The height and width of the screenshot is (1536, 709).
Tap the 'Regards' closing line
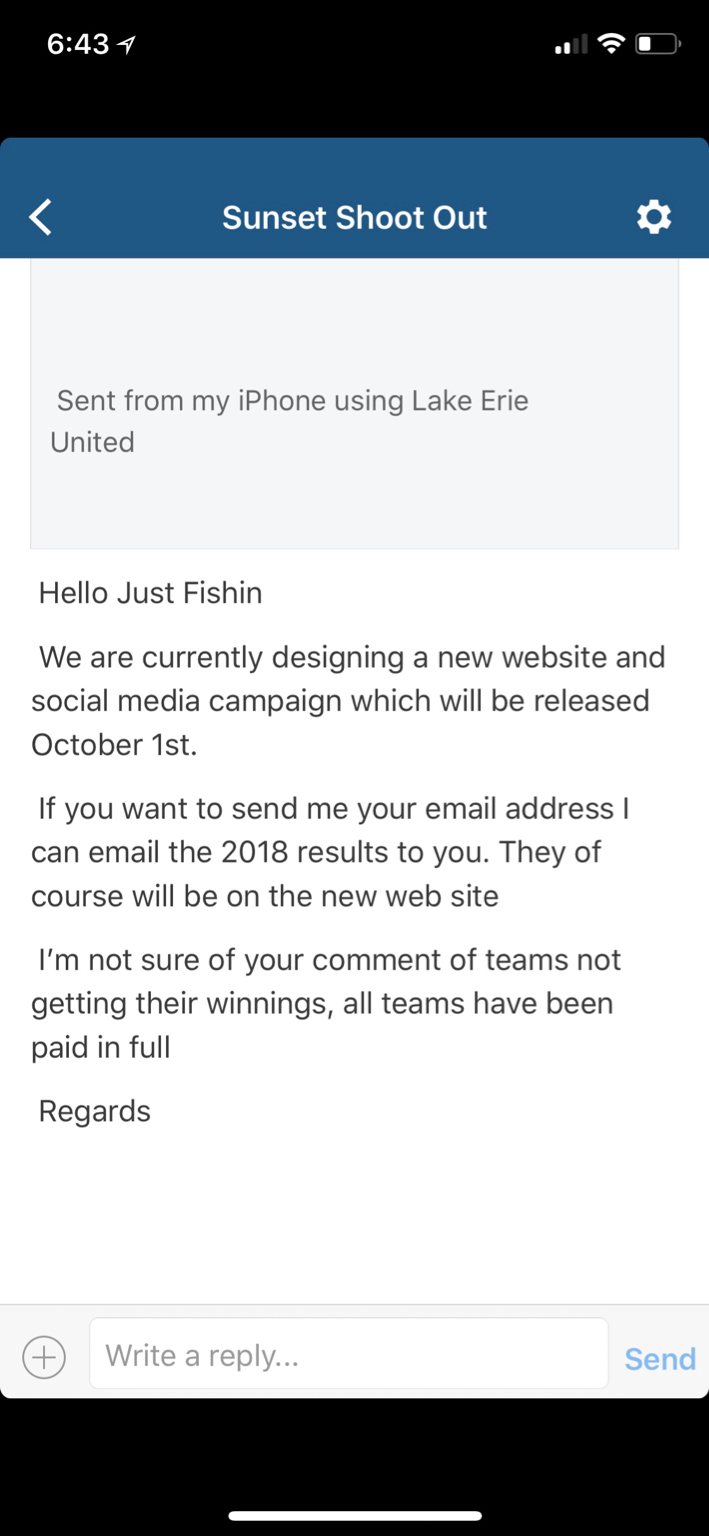click(x=94, y=1111)
